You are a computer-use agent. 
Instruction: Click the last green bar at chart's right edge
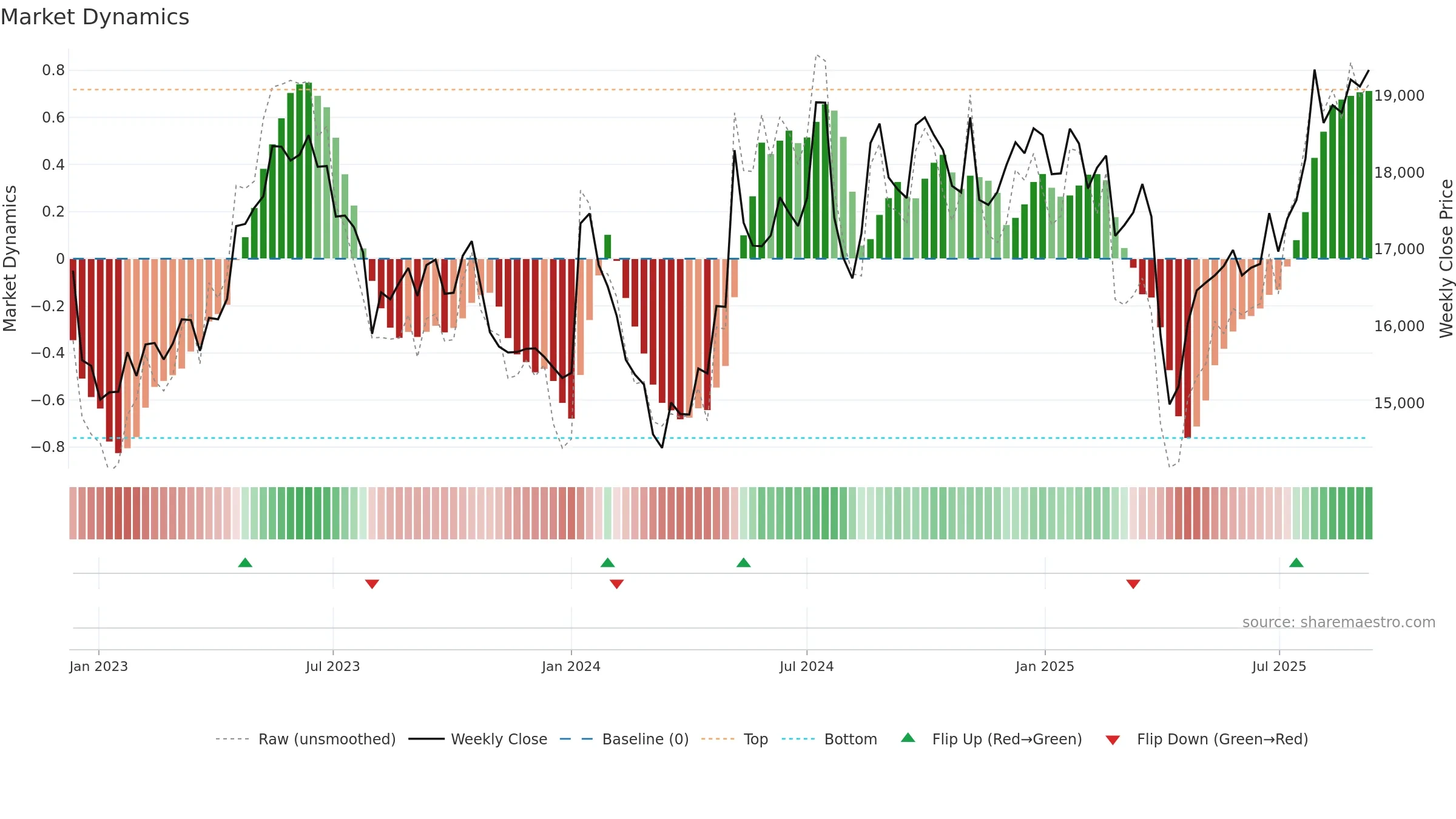click(x=1369, y=175)
